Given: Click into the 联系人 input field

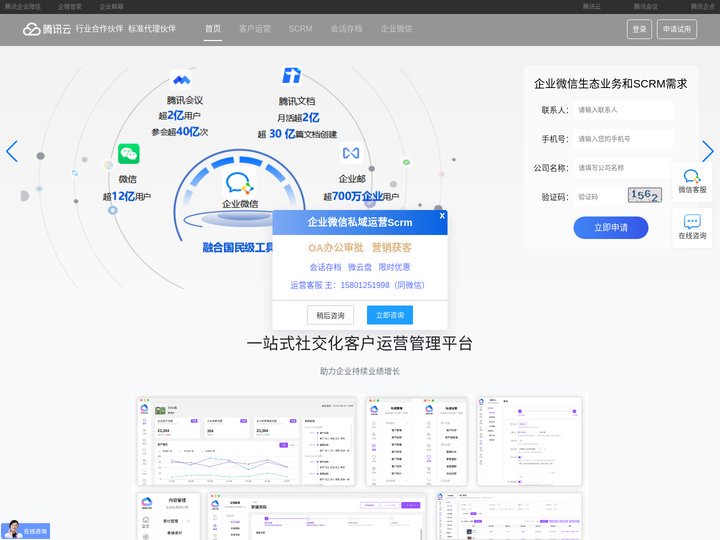Looking at the screenshot, I should (x=623, y=110).
